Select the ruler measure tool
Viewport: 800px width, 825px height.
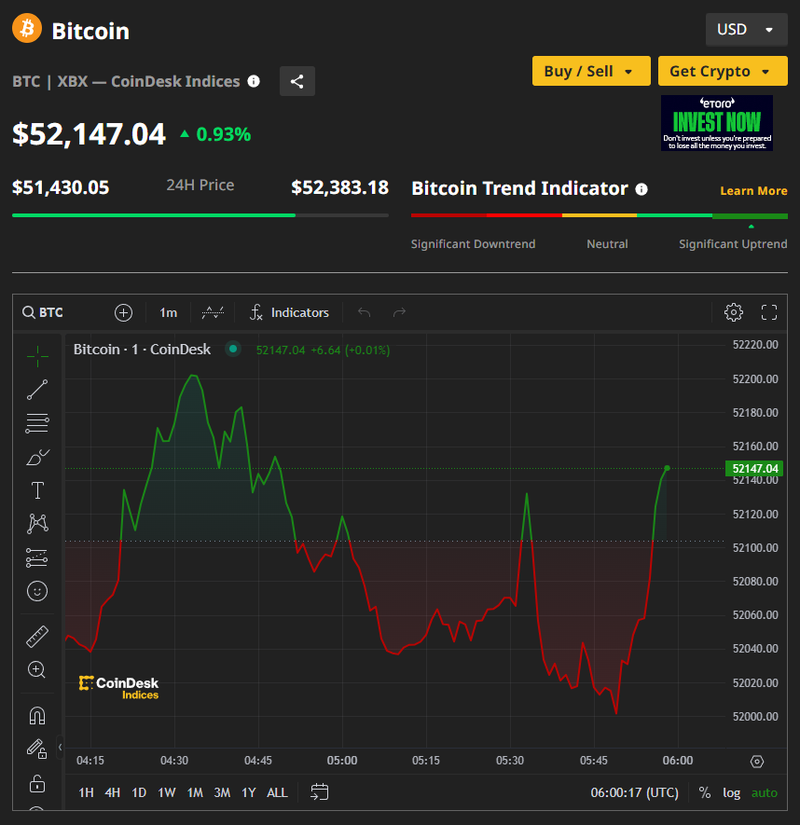37,636
